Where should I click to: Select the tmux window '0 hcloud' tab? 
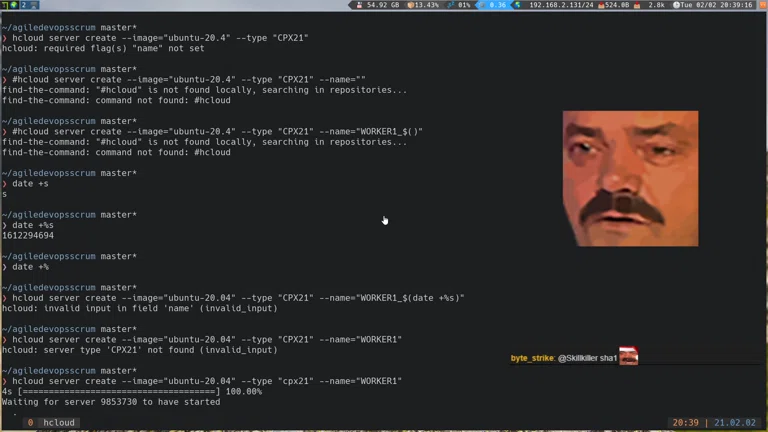point(51,423)
